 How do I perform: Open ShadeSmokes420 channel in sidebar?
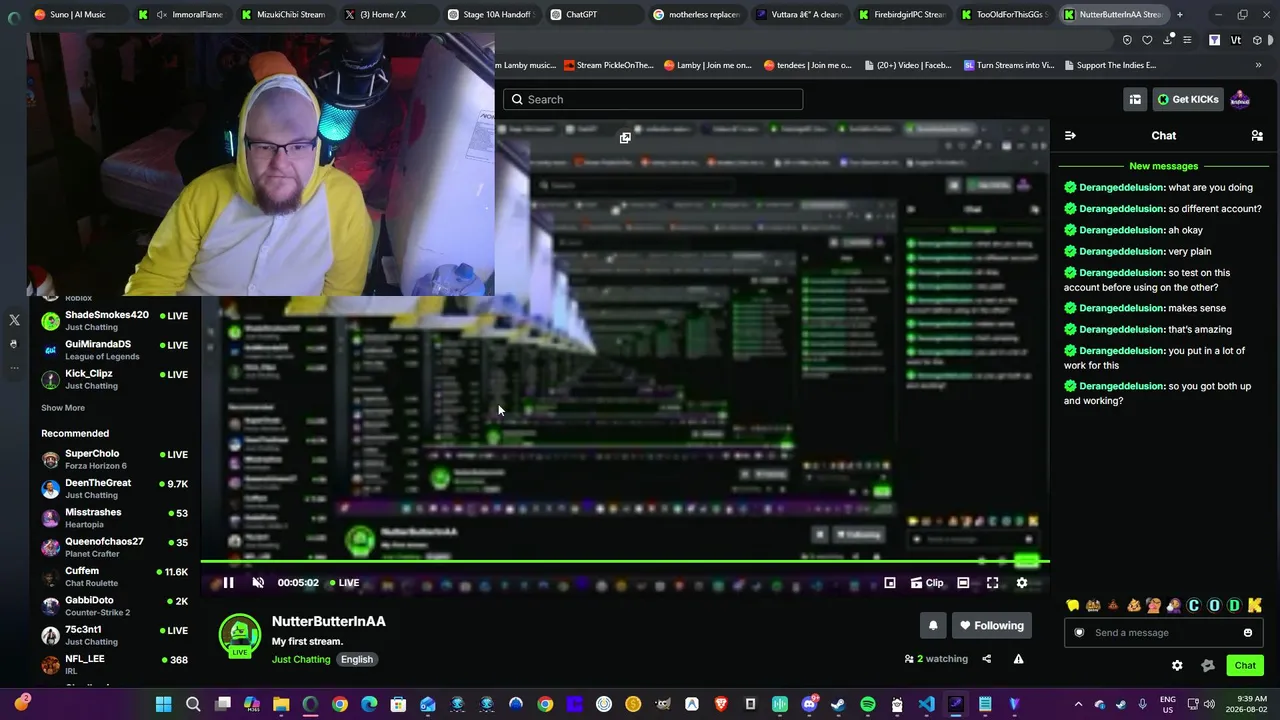pyautogui.click(x=114, y=320)
